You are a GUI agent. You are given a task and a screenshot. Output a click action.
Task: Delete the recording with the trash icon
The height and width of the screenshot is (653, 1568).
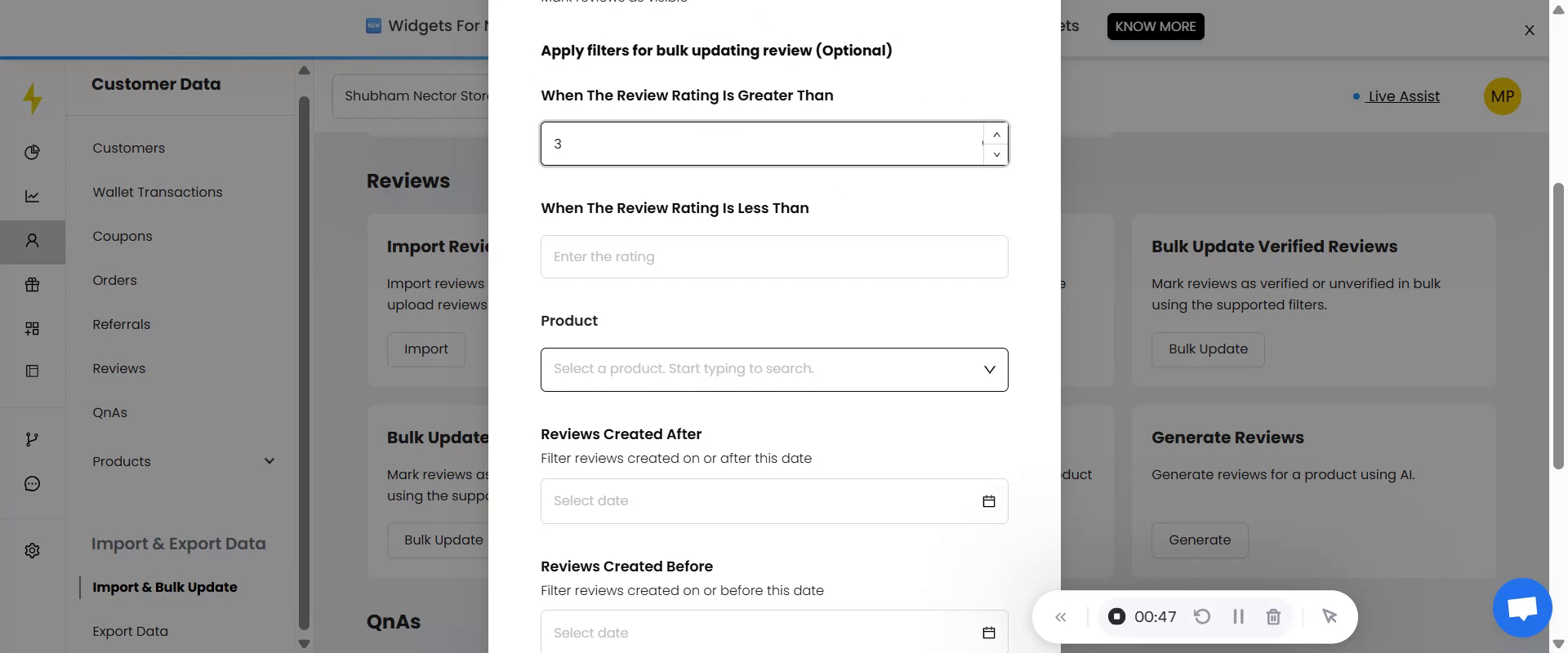click(1273, 616)
